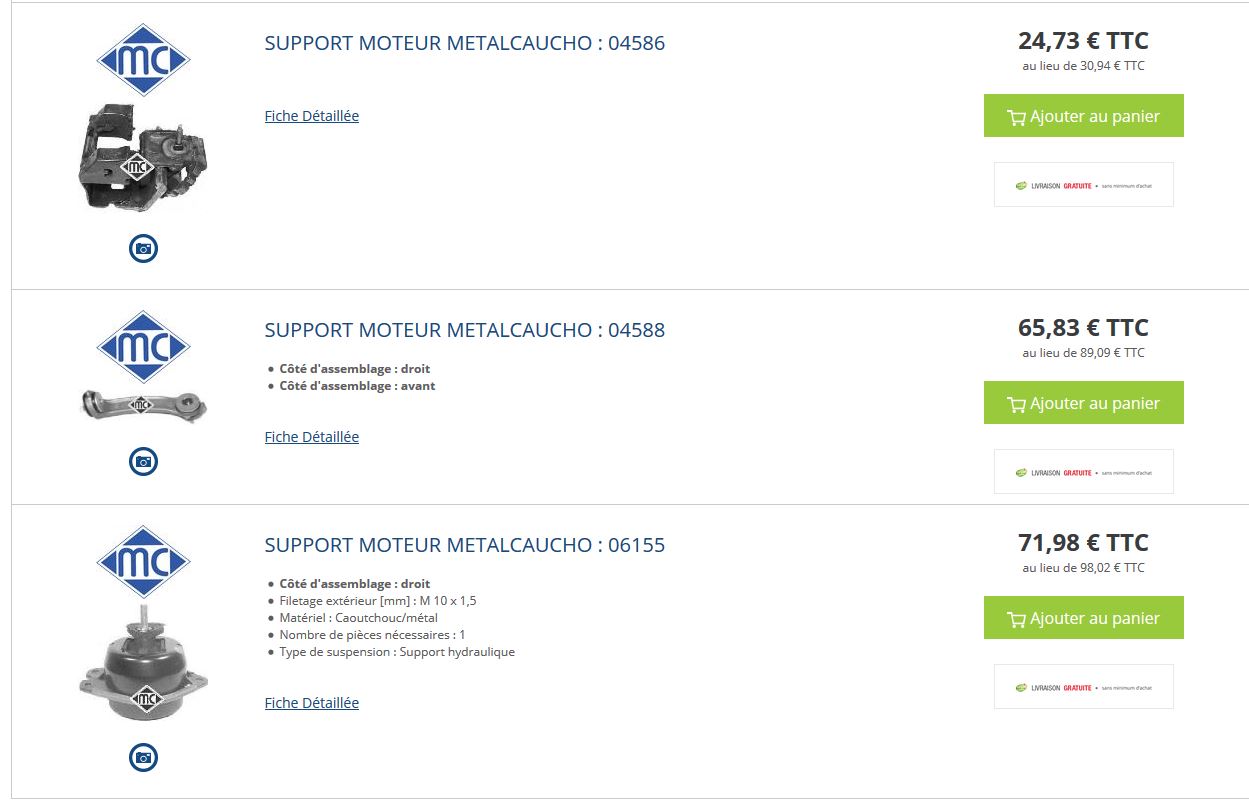Viewport: 1249px width, 802px height.
Task: Open title SUPPORT MOTEUR METALCAUCHO : 06155
Action: click(464, 545)
